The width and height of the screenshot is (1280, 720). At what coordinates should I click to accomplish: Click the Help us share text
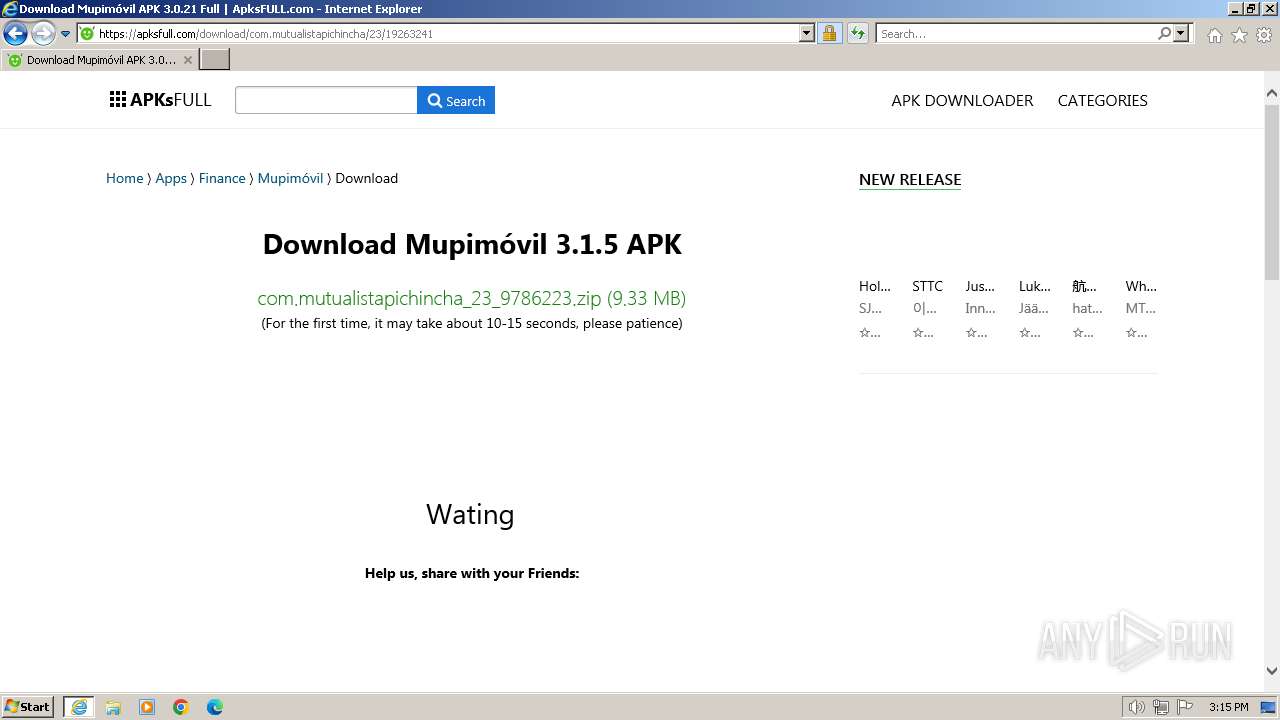(472, 573)
